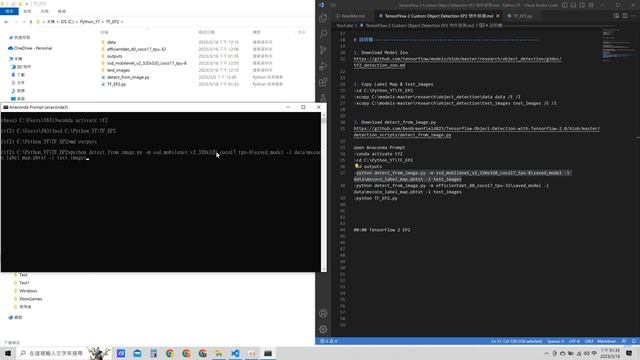The image size is (640, 360).
Task: Click the Anaconda Prompt vertical scrollbar
Action: (324, 192)
